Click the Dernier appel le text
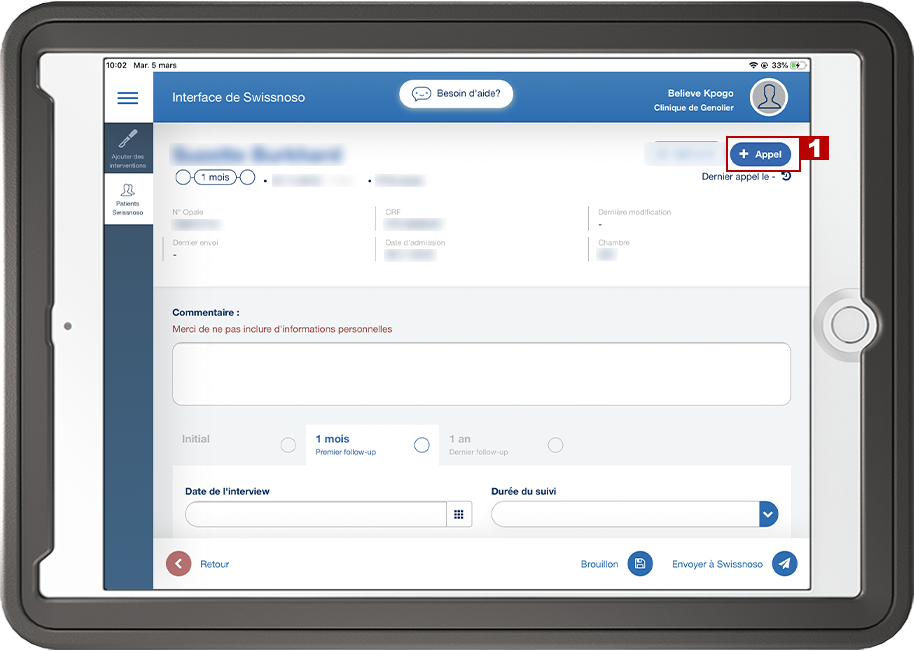Viewport: 914px width, 651px height. [738, 177]
